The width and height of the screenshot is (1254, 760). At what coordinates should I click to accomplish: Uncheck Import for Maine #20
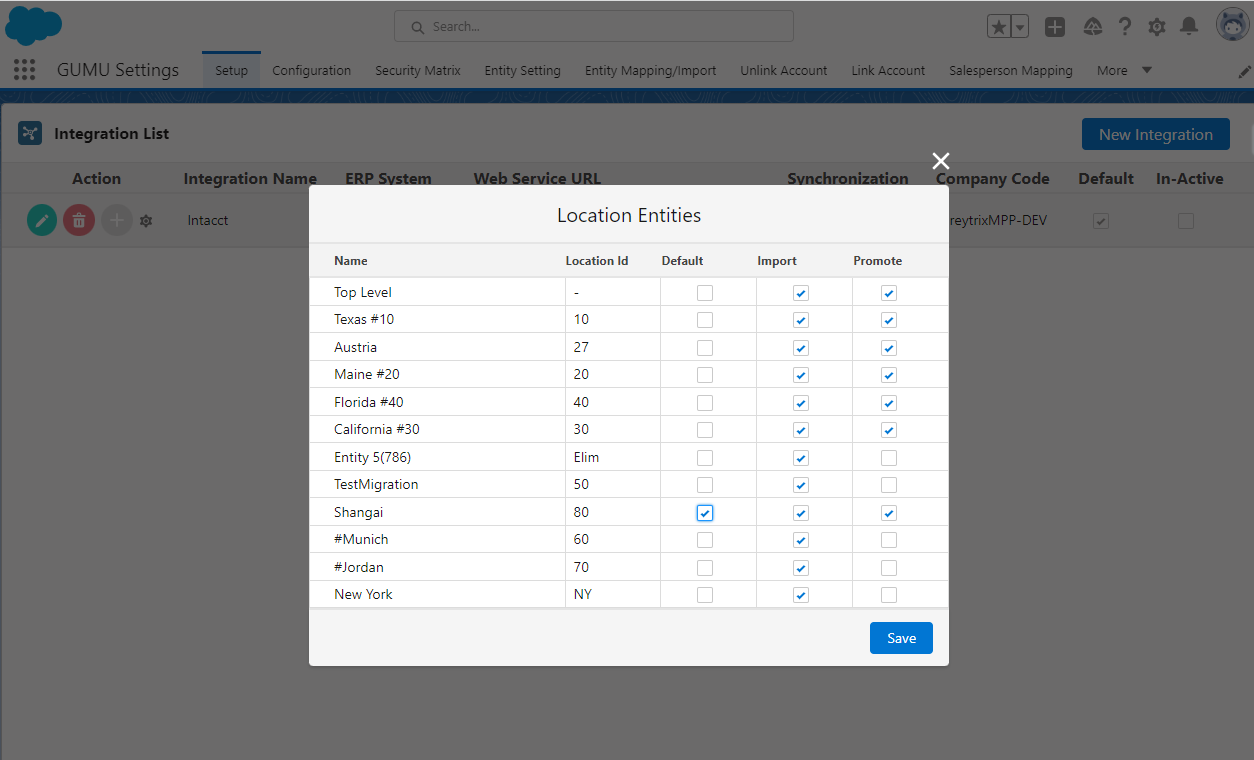(800, 375)
